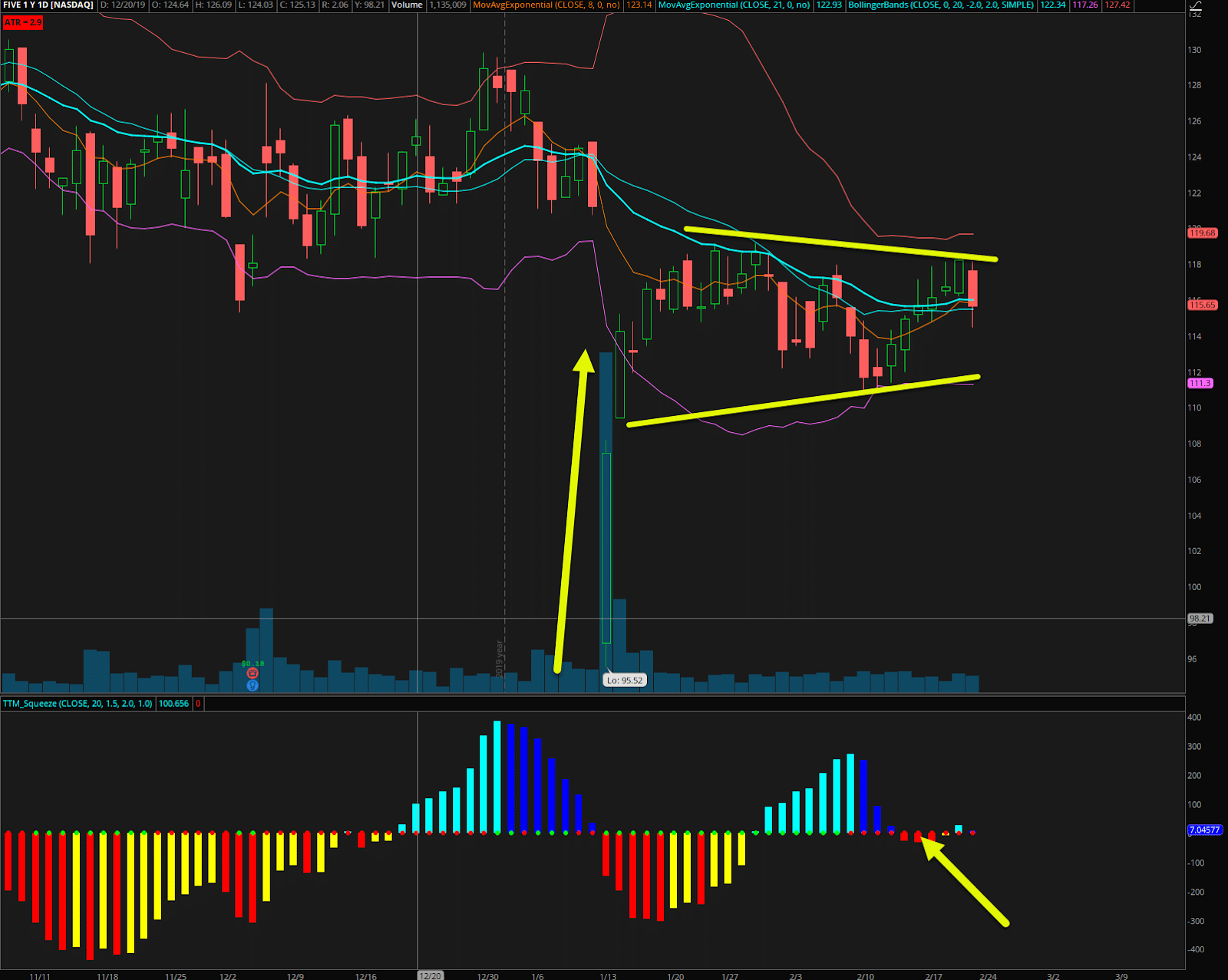
Task: Click the red ATR = 2.9 label
Action: click(x=23, y=23)
